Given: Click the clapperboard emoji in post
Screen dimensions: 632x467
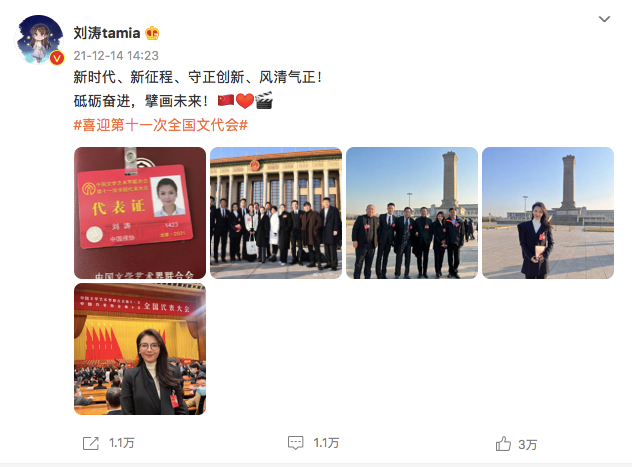Looking at the screenshot, I should click(264, 101).
